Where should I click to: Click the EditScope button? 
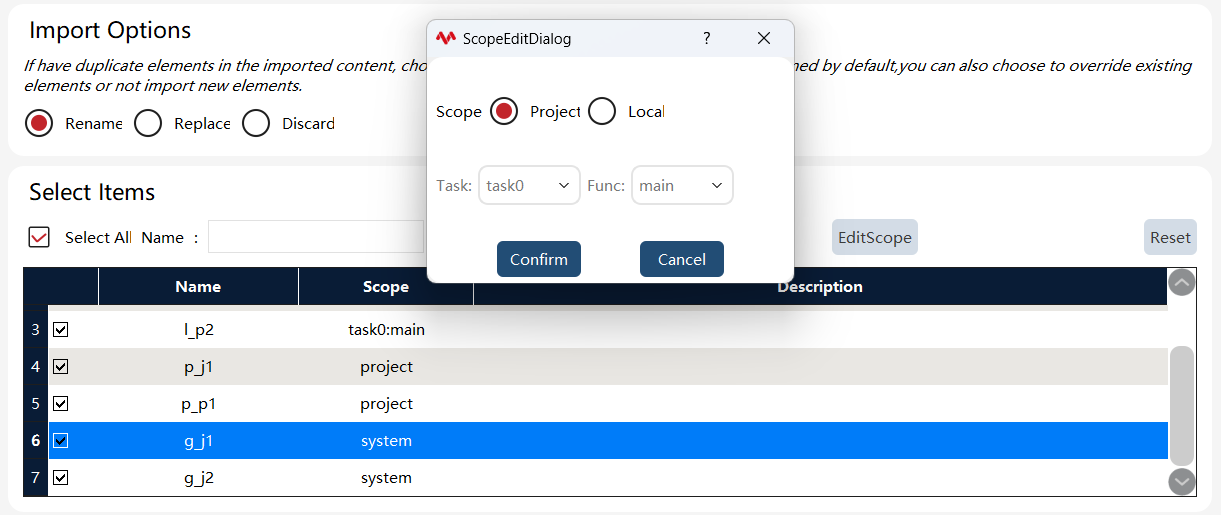[x=875, y=237]
